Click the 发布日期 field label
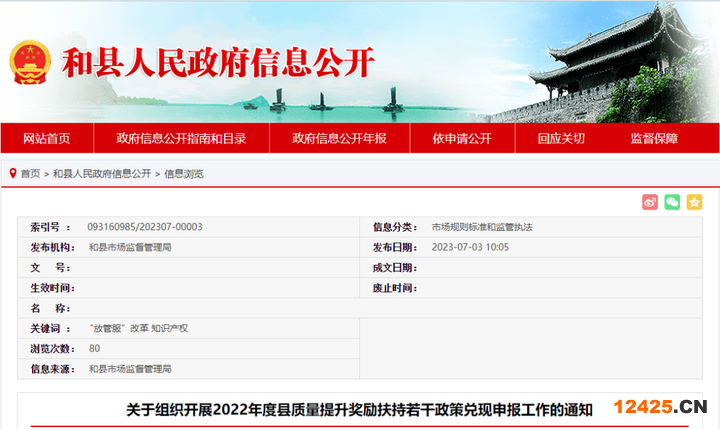The width and height of the screenshot is (720, 429). [x=394, y=247]
